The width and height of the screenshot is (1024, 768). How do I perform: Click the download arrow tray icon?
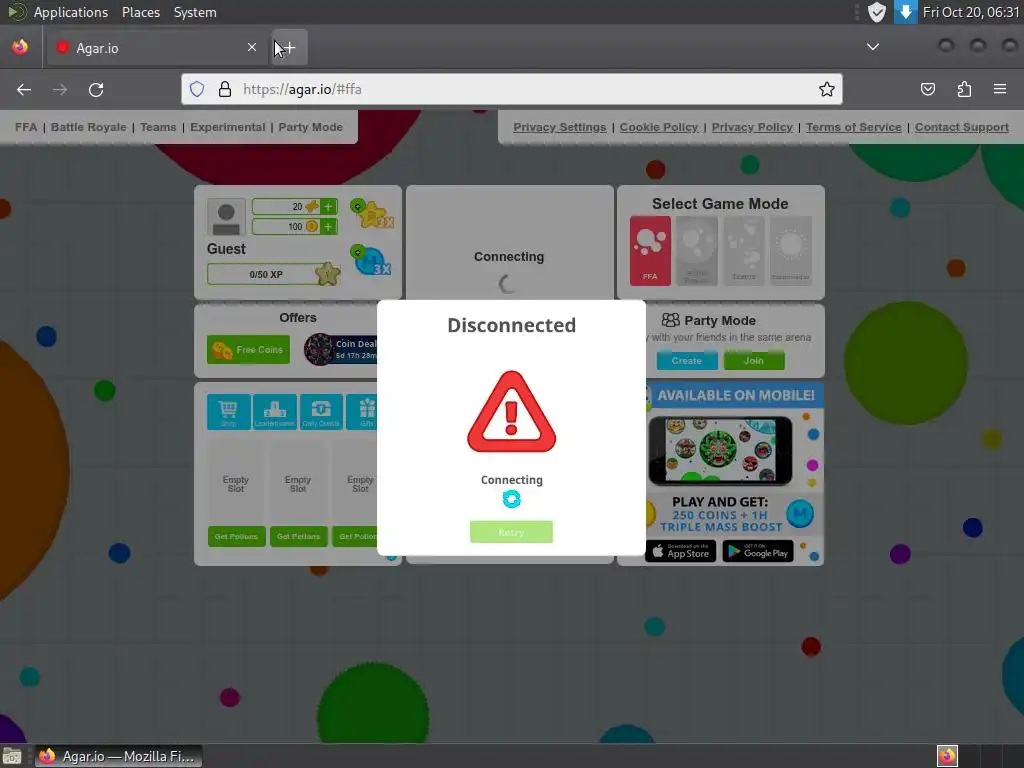pyautogui.click(x=905, y=12)
